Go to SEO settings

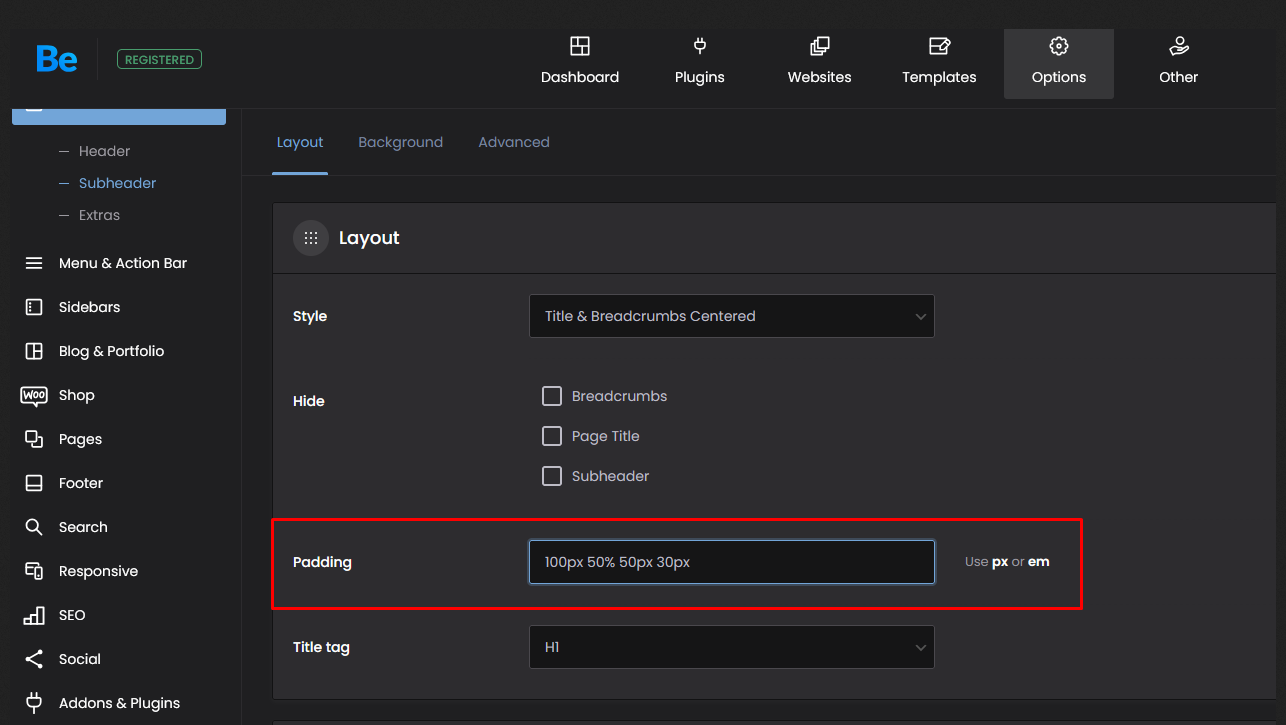point(72,615)
